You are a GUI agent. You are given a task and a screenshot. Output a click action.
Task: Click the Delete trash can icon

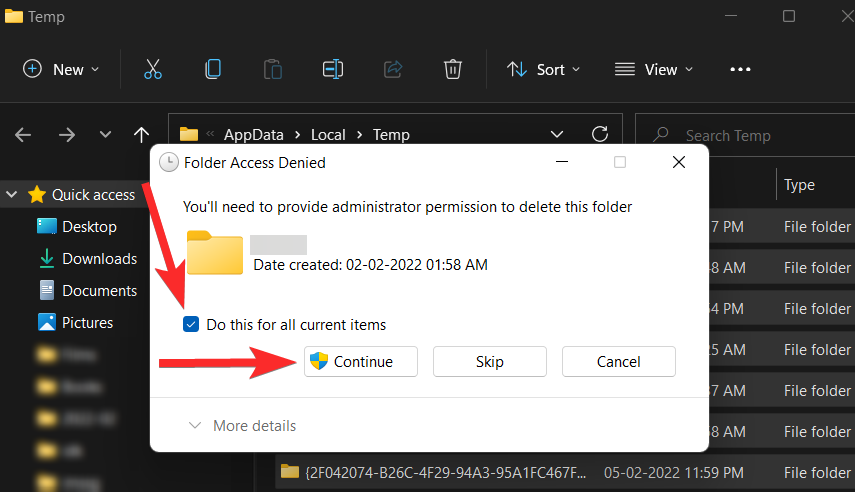point(453,69)
